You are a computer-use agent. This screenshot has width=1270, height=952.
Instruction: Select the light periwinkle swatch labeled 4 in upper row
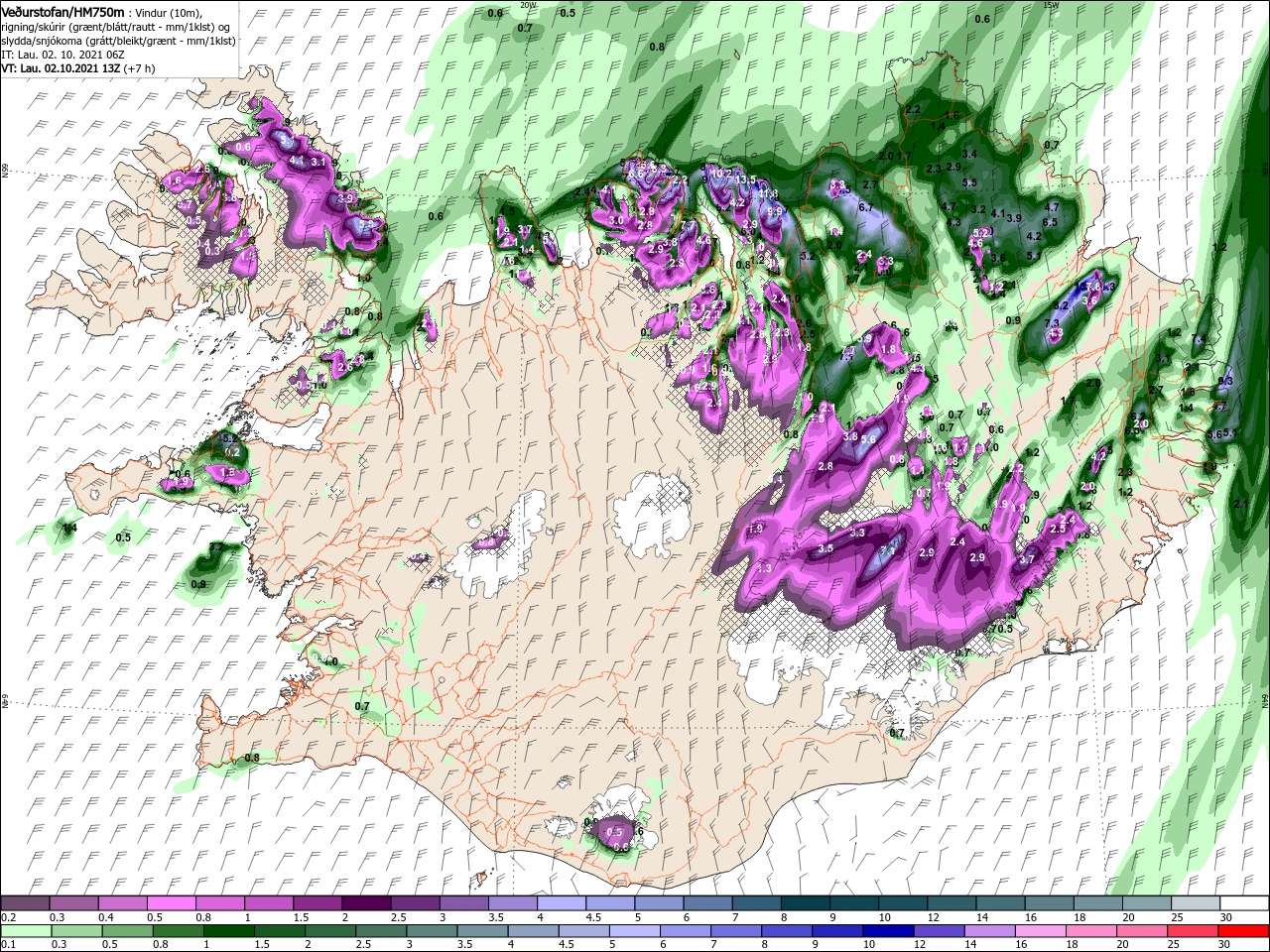click(561, 903)
